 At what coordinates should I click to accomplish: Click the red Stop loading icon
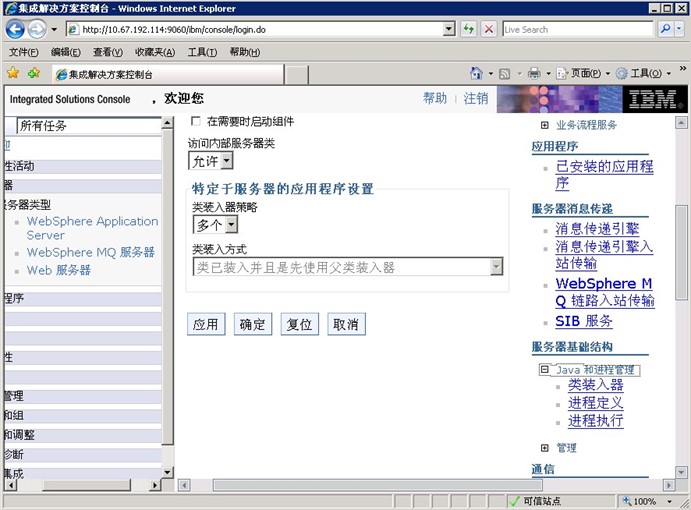click(488, 30)
